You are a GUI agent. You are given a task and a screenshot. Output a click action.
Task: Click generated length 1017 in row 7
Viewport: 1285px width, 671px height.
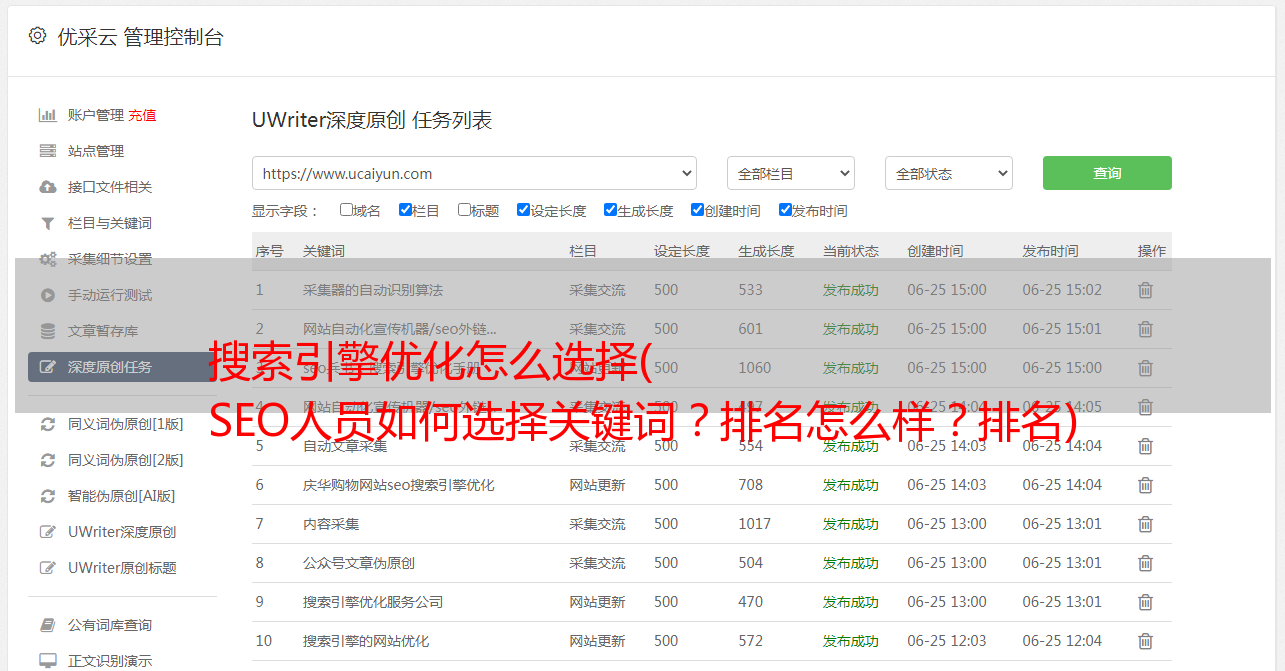click(755, 524)
